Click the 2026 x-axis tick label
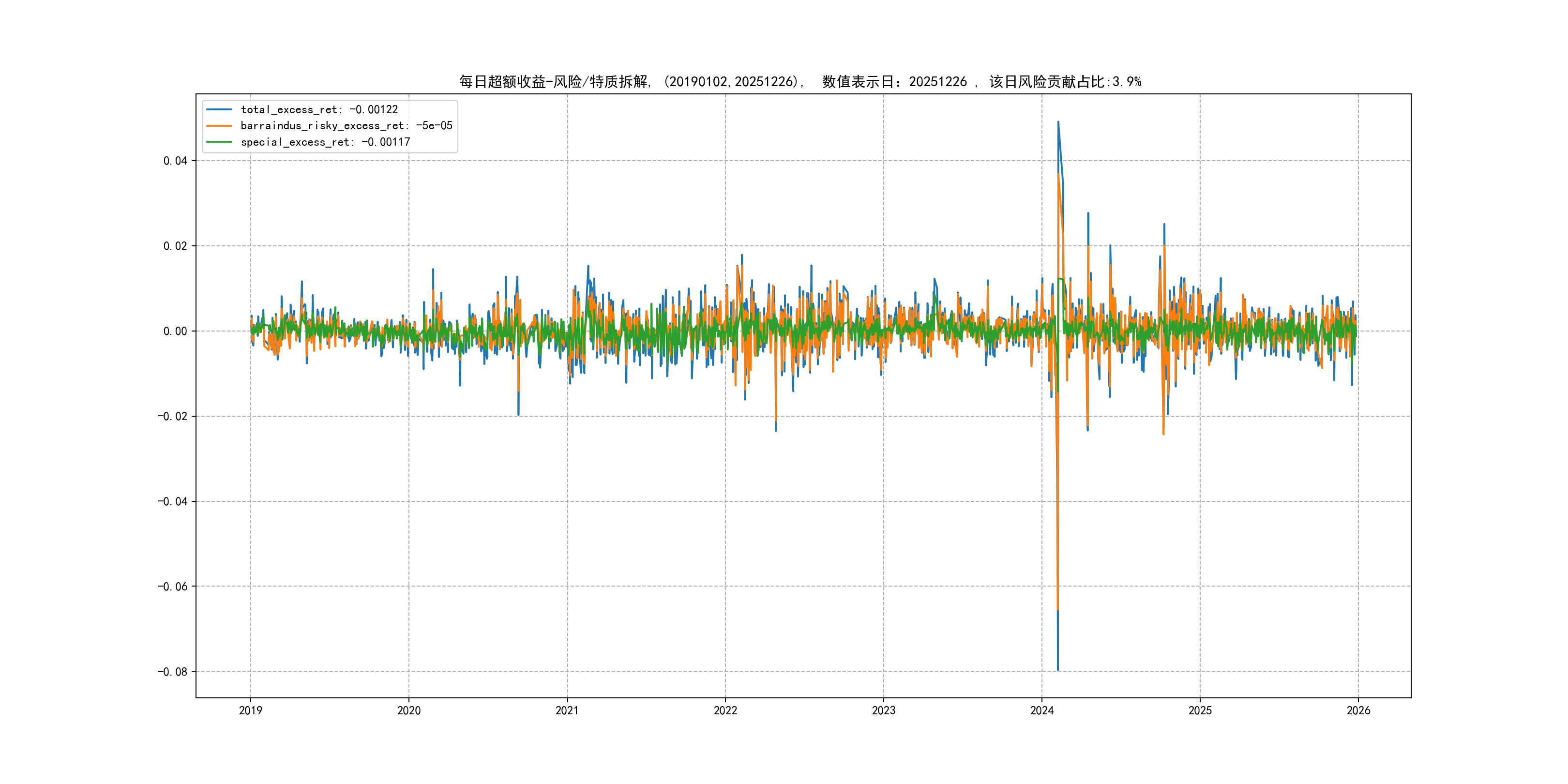 coord(1358,710)
